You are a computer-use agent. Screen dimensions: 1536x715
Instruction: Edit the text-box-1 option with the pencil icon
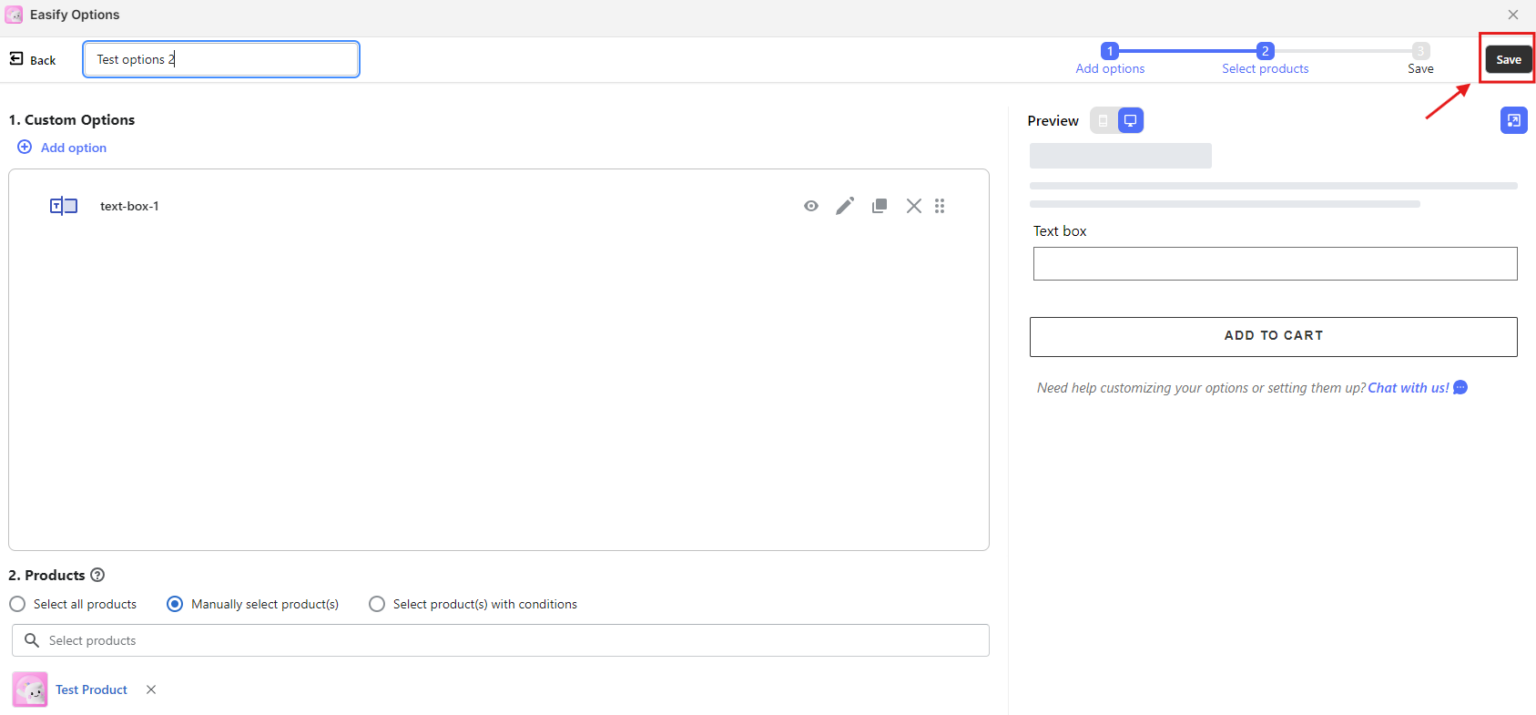[x=845, y=205]
